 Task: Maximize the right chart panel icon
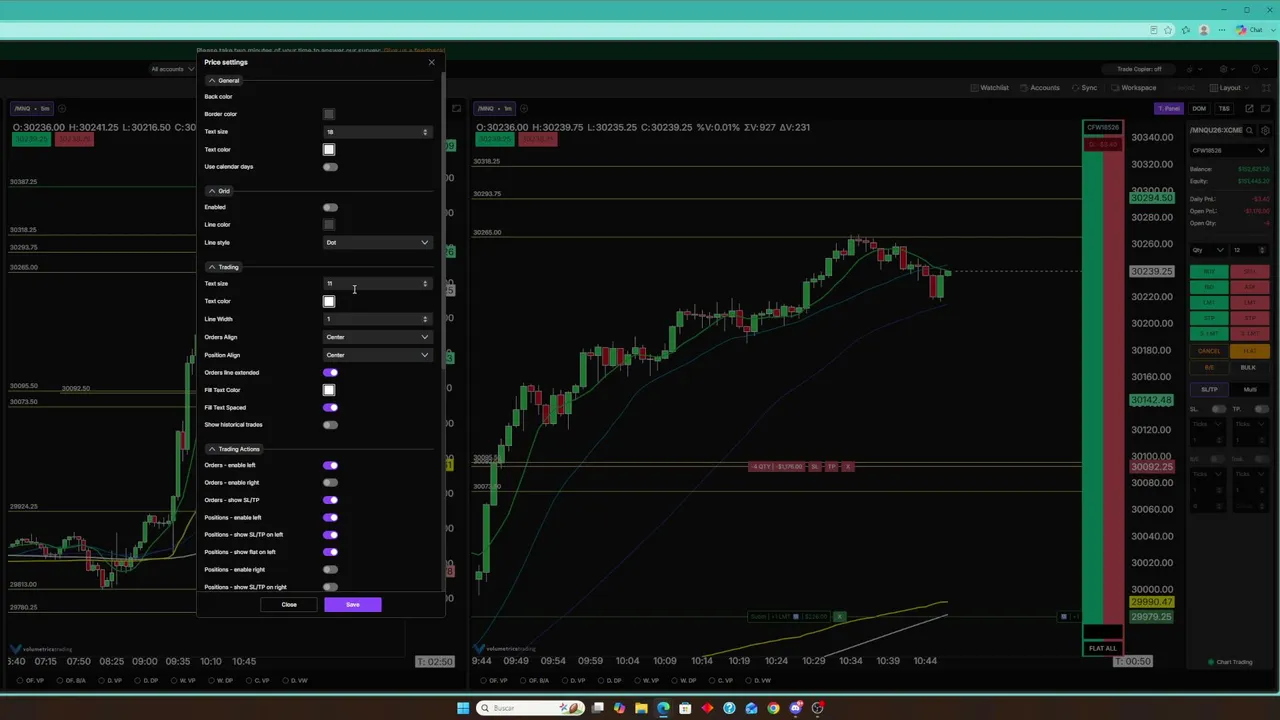pos(1266,108)
